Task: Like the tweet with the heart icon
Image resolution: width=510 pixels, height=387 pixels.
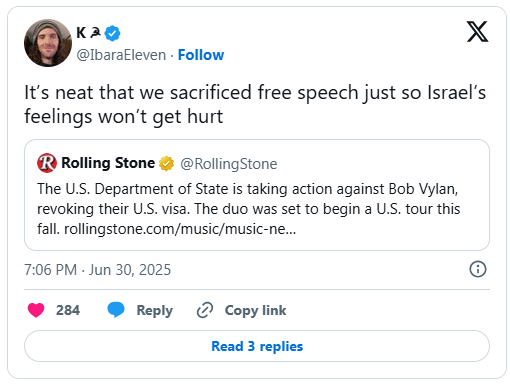Action: click(36, 310)
